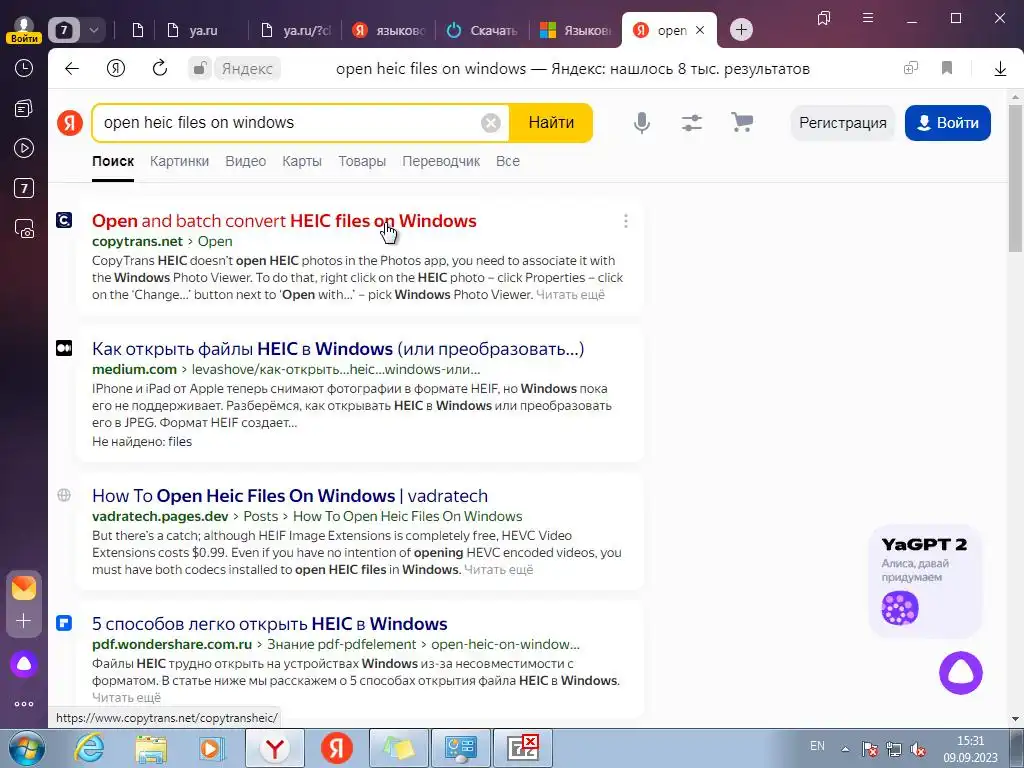
Task: Open the Переводчик tab
Action: pos(441,161)
